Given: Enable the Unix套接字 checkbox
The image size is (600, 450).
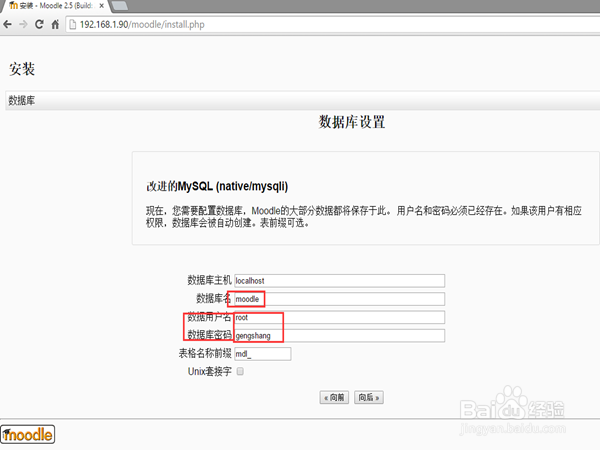Looking at the screenshot, I should pyautogui.click(x=240, y=371).
